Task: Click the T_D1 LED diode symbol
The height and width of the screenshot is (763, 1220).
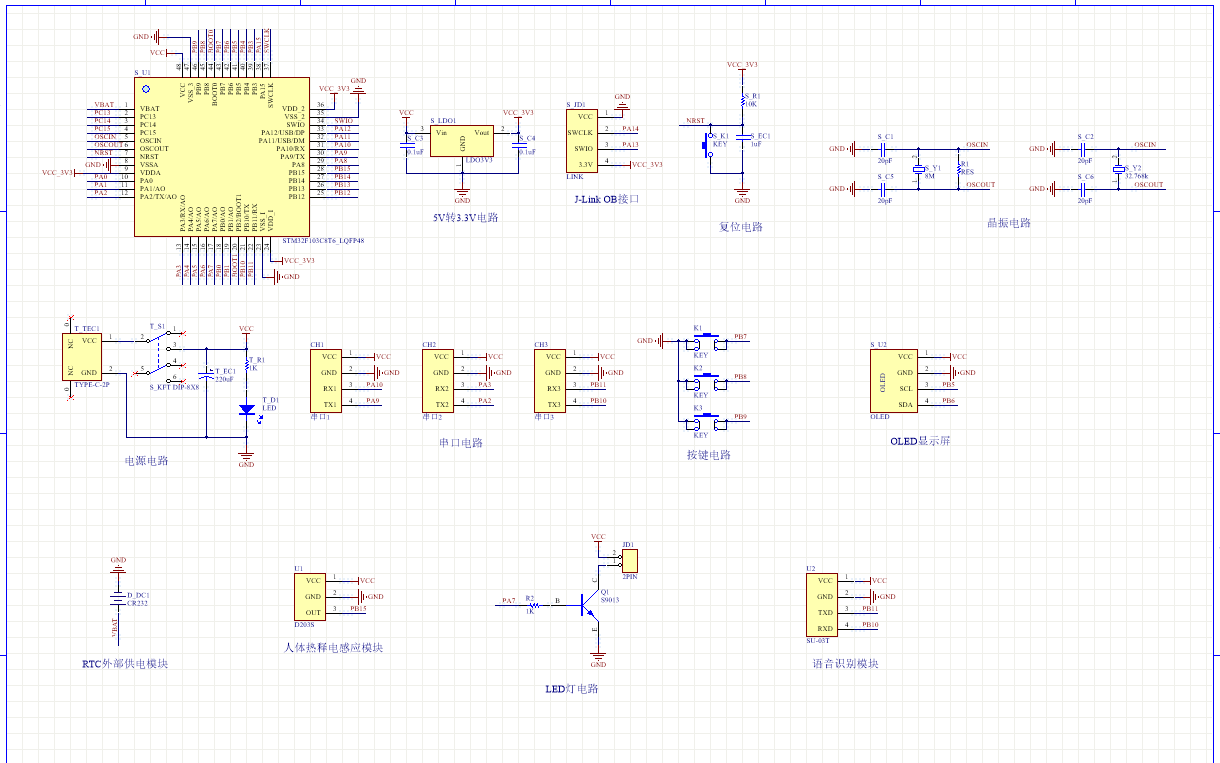Action: pyautogui.click(x=246, y=409)
